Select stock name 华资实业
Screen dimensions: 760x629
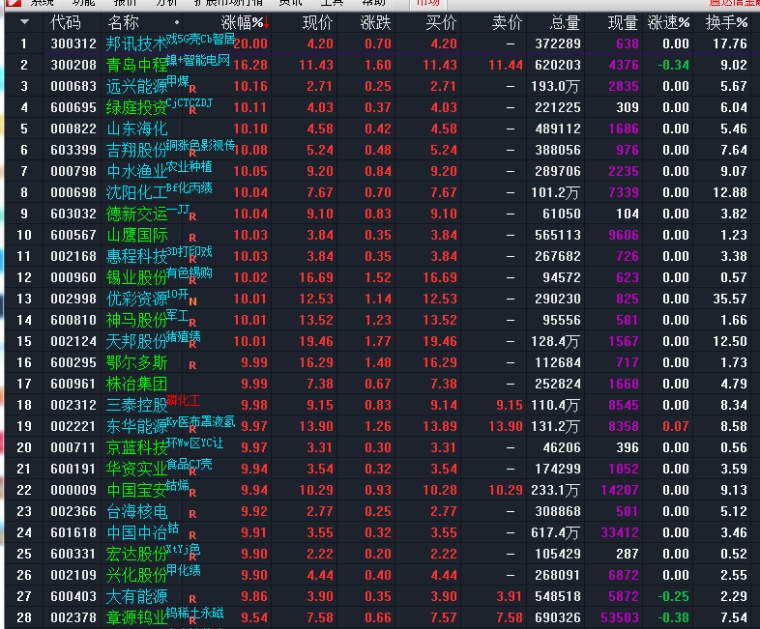137,469
